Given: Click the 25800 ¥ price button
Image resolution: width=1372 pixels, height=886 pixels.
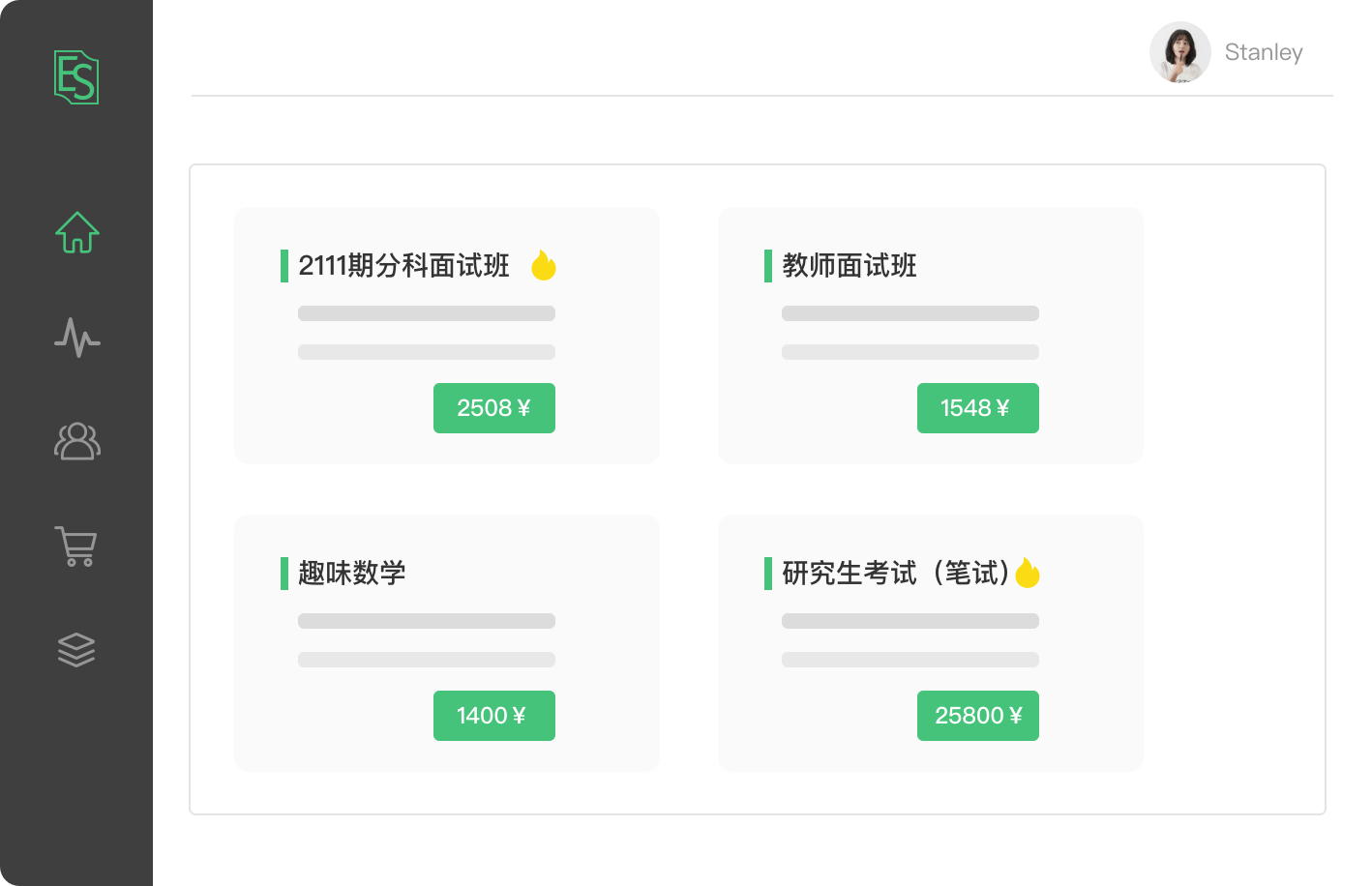Looking at the screenshot, I should coord(978,716).
